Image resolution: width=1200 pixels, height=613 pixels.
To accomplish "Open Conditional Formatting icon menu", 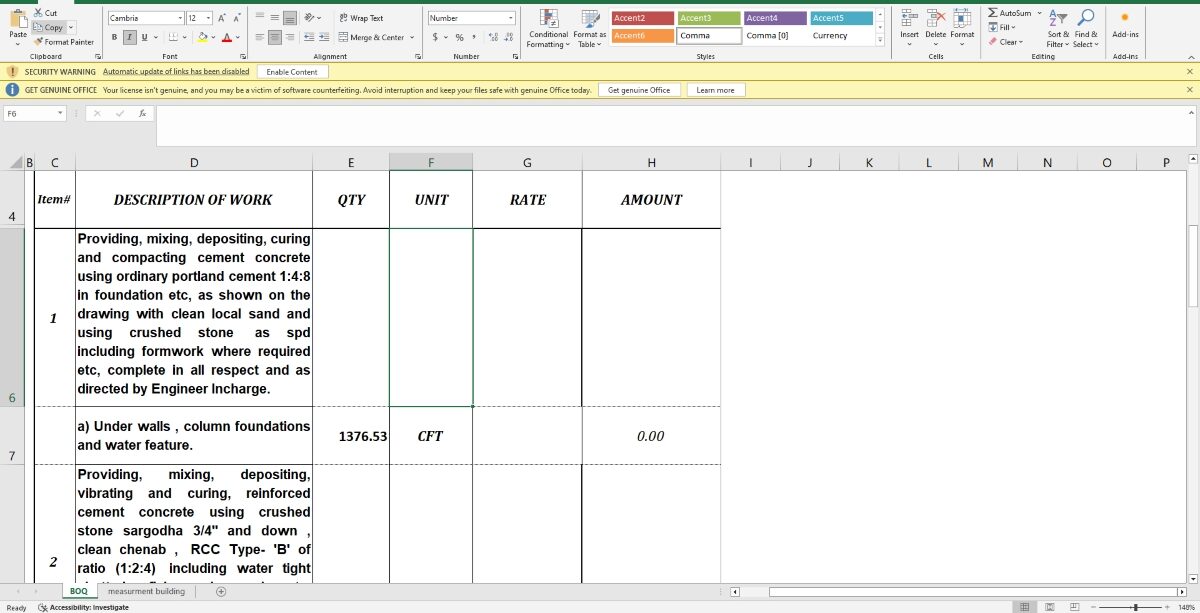I will coord(548,18).
